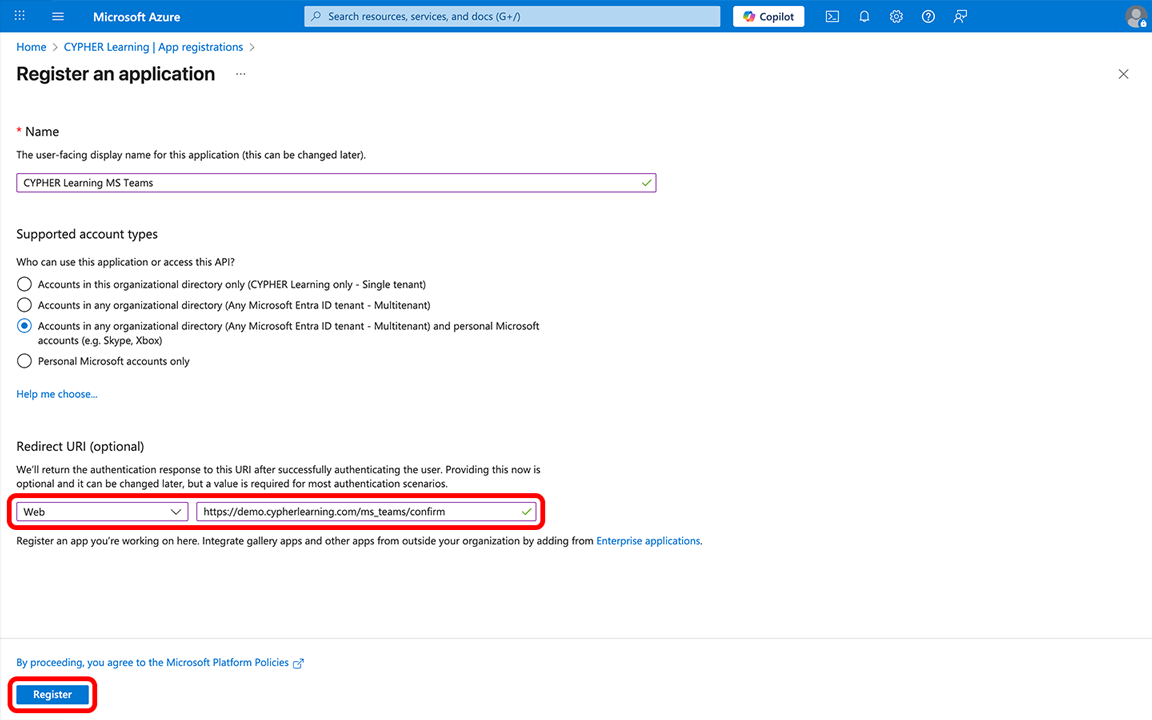Click the Redirect URI text field
Image resolution: width=1152 pixels, height=720 pixels.
pyautogui.click(x=366, y=511)
